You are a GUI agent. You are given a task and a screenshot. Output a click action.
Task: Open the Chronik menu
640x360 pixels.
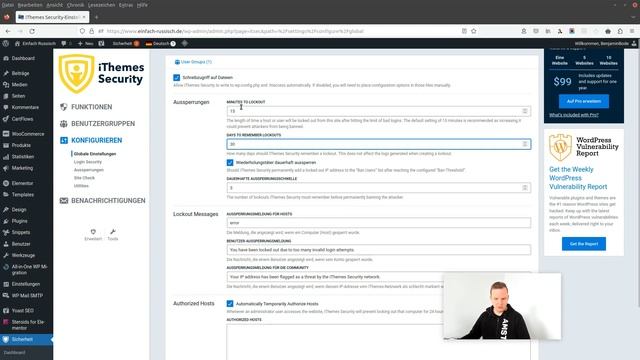point(75,5)
